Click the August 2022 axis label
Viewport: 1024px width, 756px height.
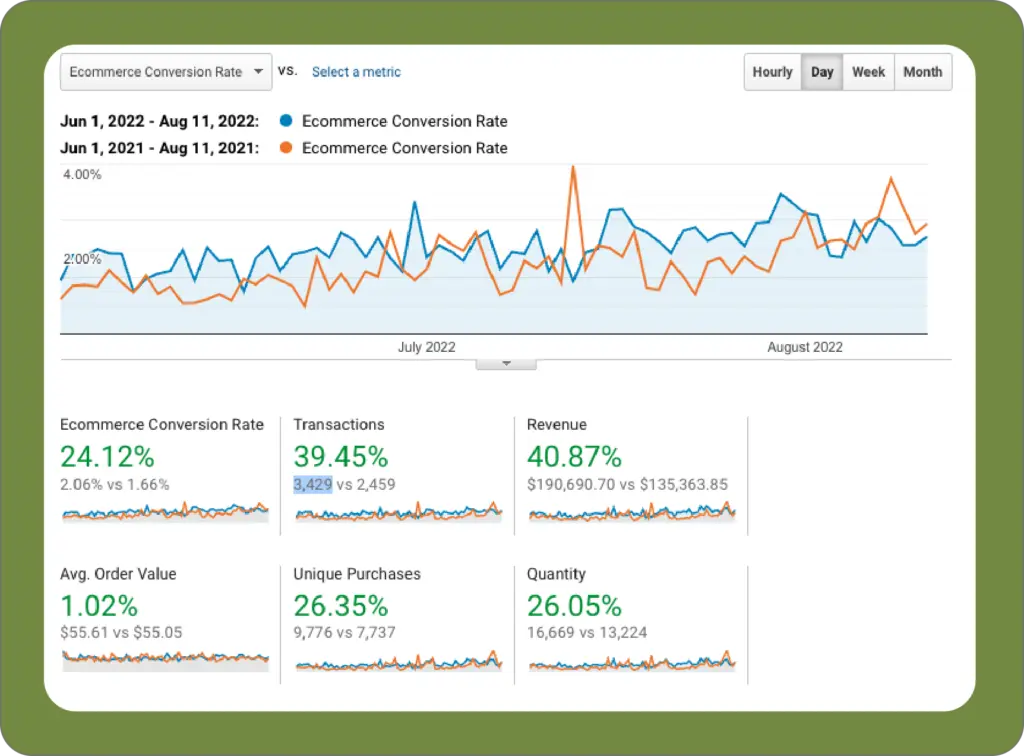(x=805, y=347)
